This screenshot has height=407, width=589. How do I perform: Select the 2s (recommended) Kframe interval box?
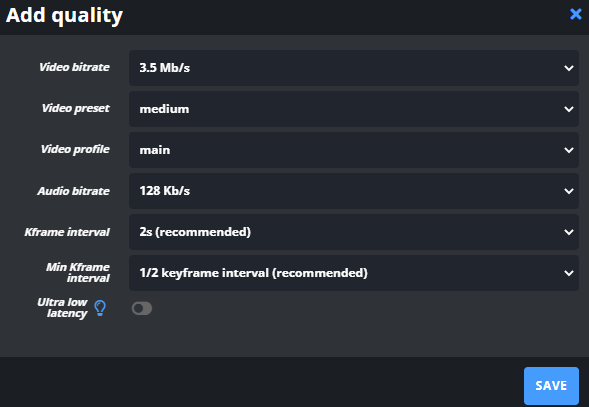(x=354, y=232)
